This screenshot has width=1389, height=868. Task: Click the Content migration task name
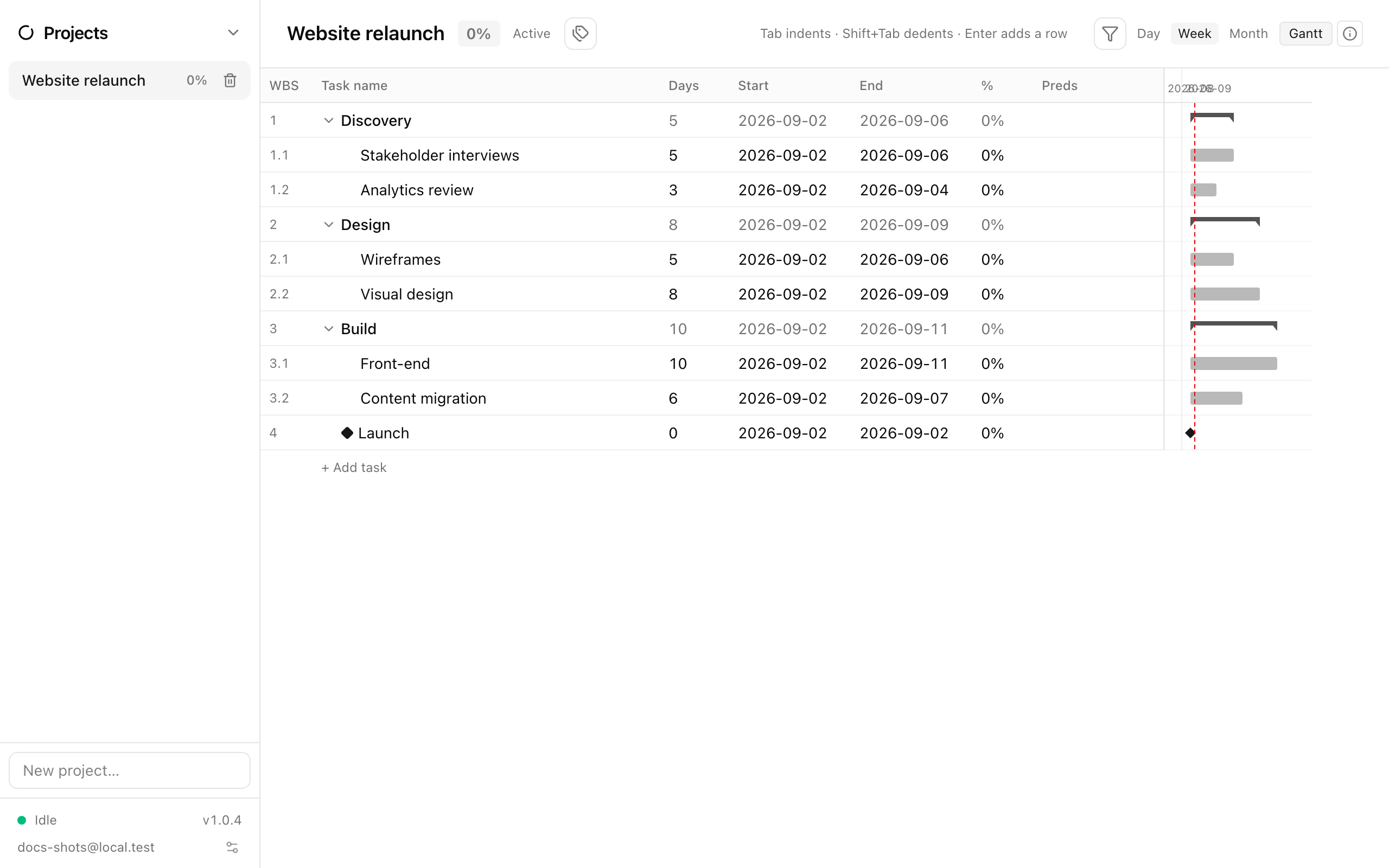click(423, 398)
